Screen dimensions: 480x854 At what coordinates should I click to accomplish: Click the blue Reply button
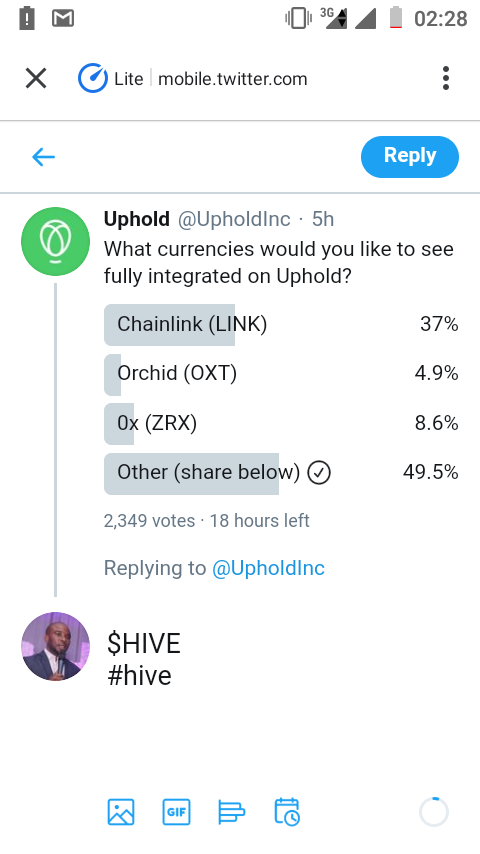pyautogui.click(x=410, y=157)
